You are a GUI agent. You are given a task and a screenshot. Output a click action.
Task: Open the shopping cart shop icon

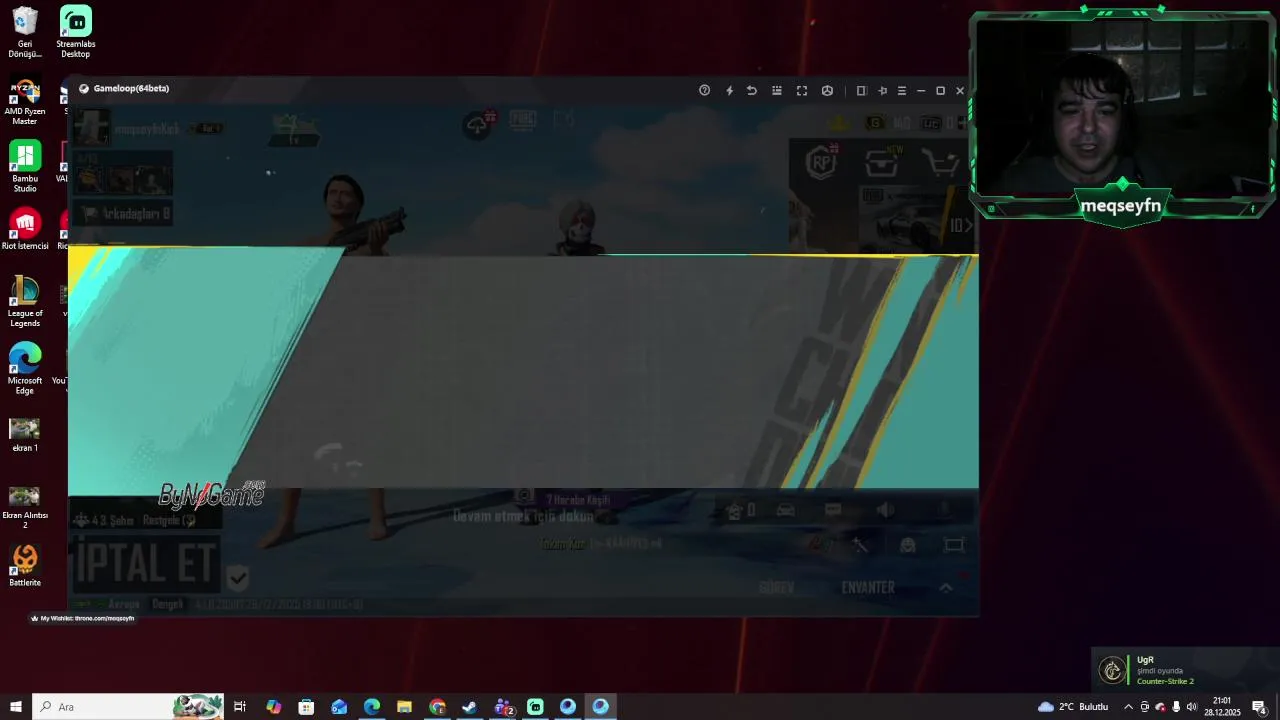coord(940,163)
